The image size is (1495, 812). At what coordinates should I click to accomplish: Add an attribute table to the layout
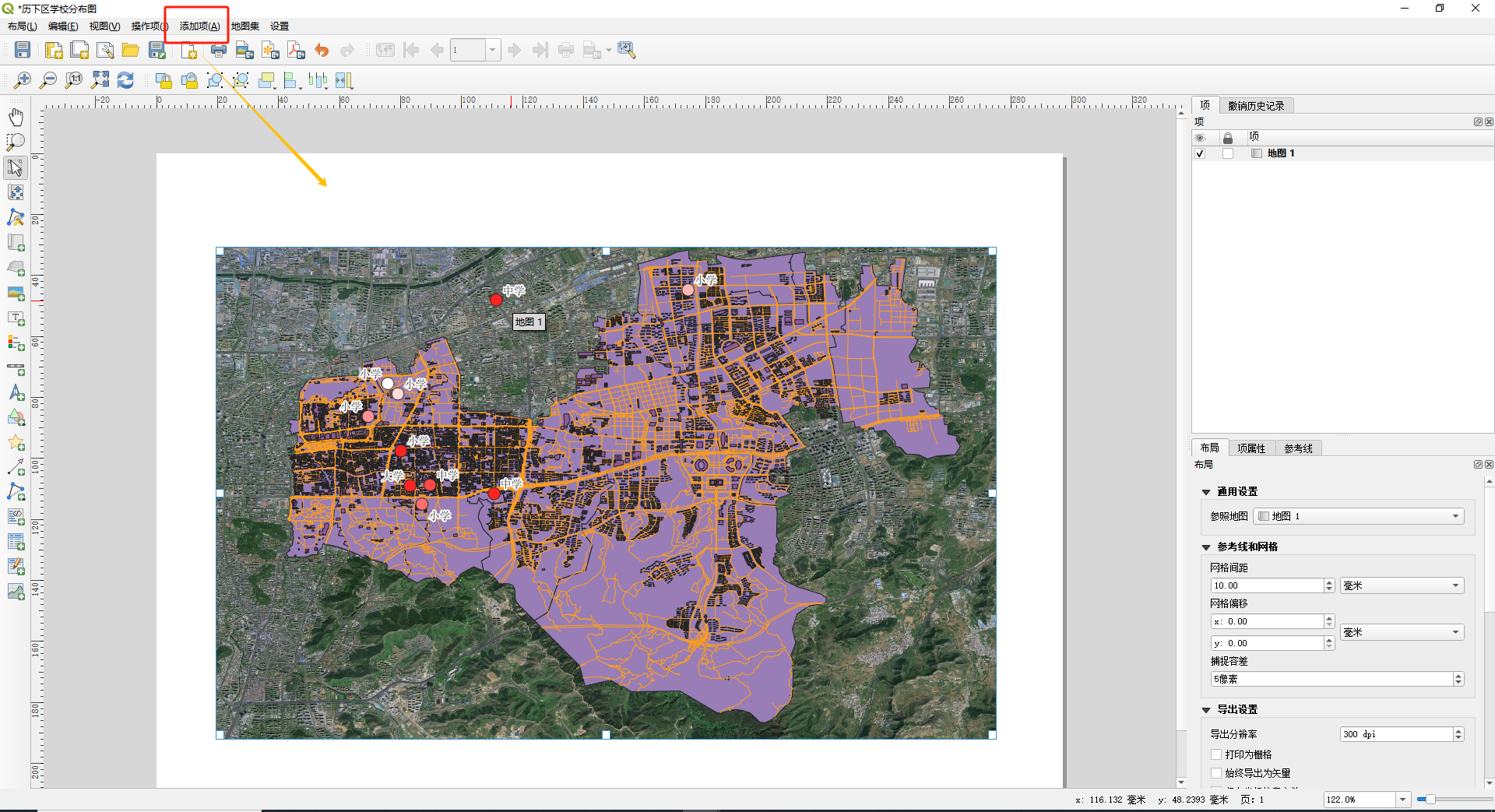(x=16, y=541)
